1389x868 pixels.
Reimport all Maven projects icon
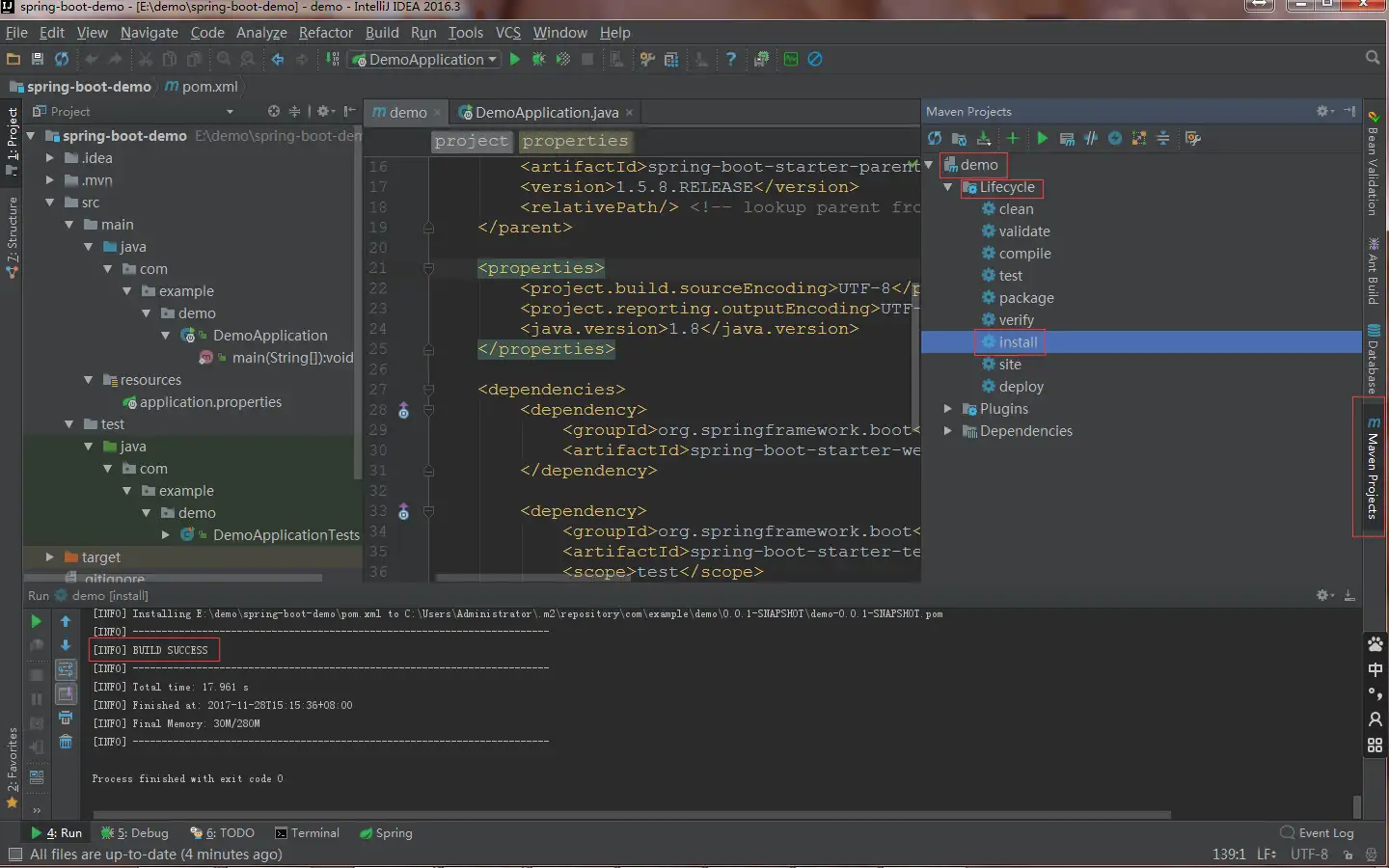click(935, 139)
